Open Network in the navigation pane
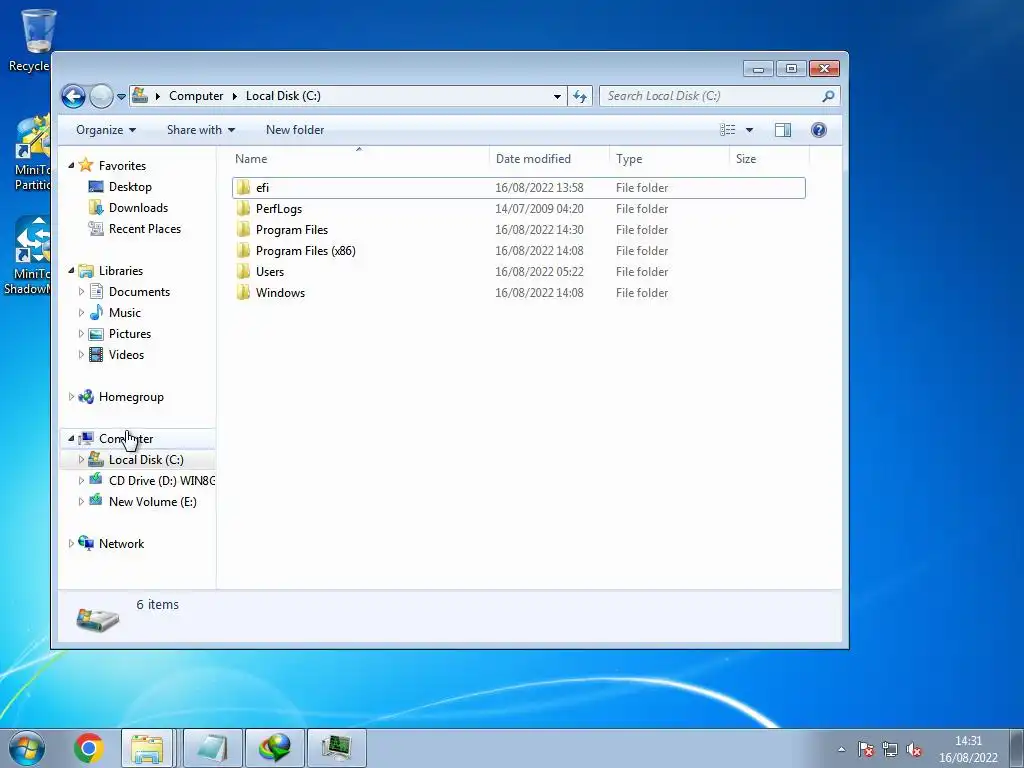Viewport: 1024px width, 768px height. click(121, 543)
